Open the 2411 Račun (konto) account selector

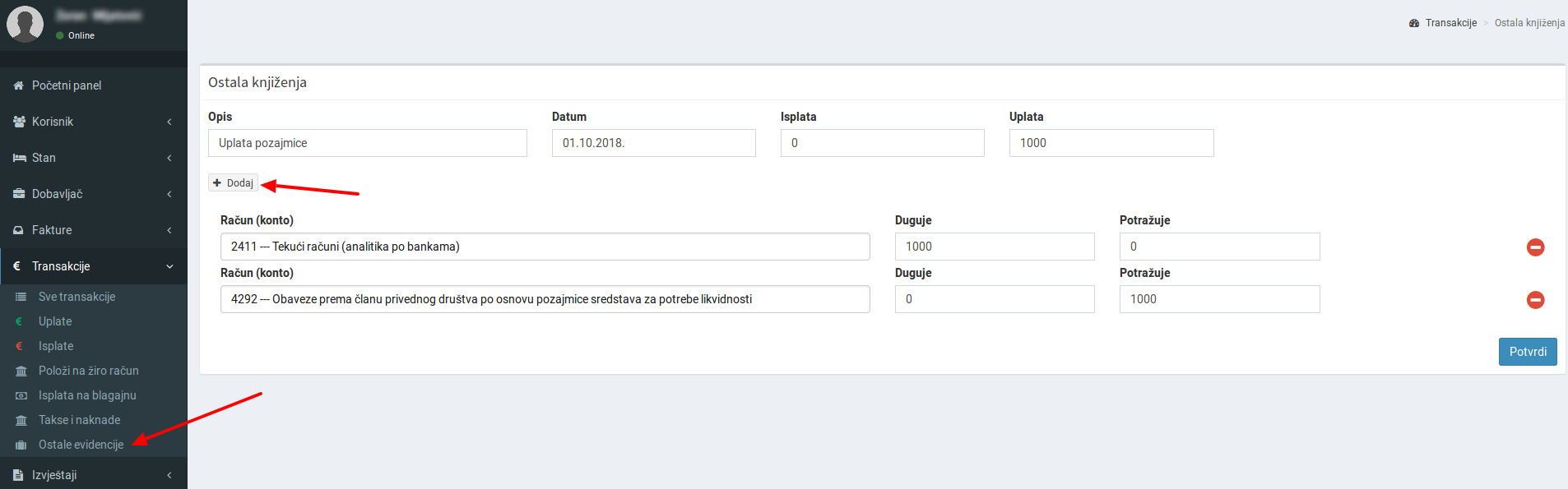(x=545, y=247)
